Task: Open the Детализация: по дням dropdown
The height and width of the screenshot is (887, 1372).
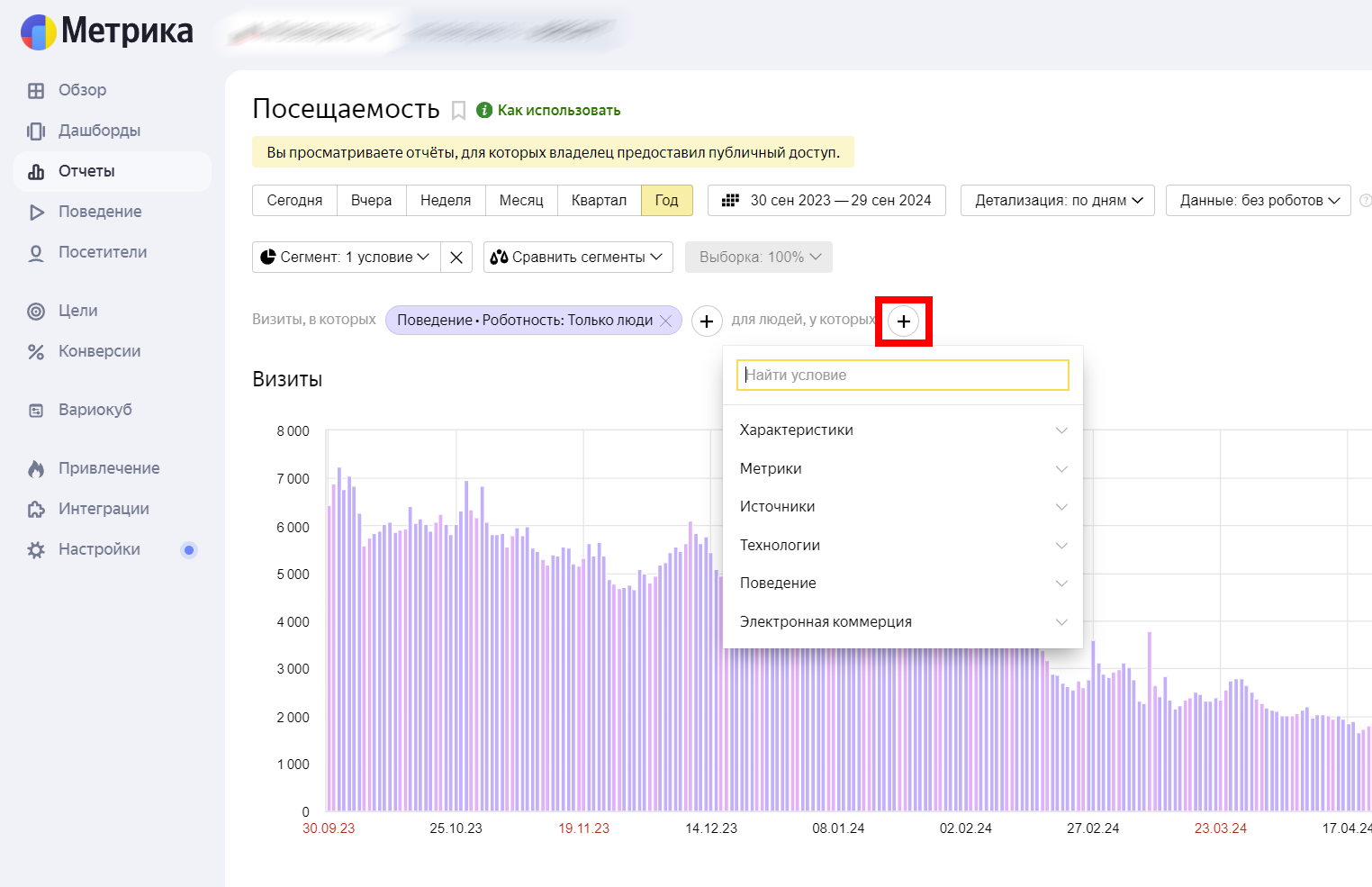Action: [1057, 201]
